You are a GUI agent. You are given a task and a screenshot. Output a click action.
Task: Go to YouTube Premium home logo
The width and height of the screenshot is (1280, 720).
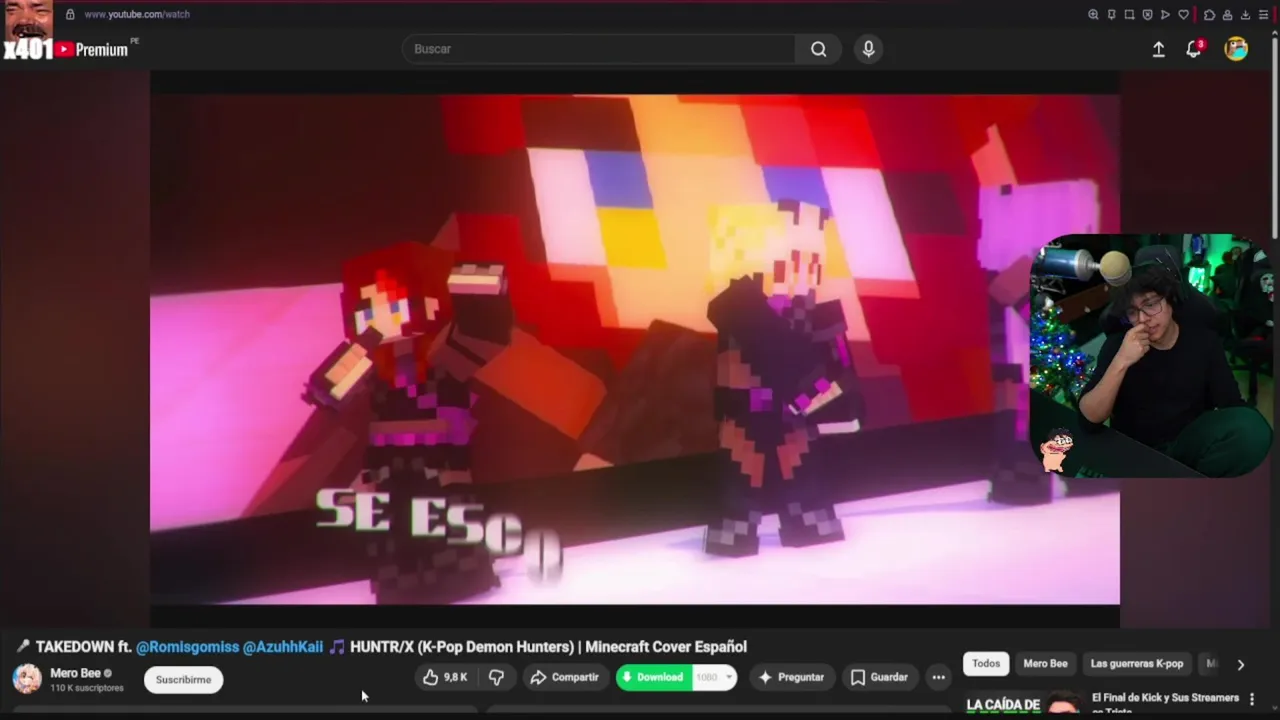92,49
